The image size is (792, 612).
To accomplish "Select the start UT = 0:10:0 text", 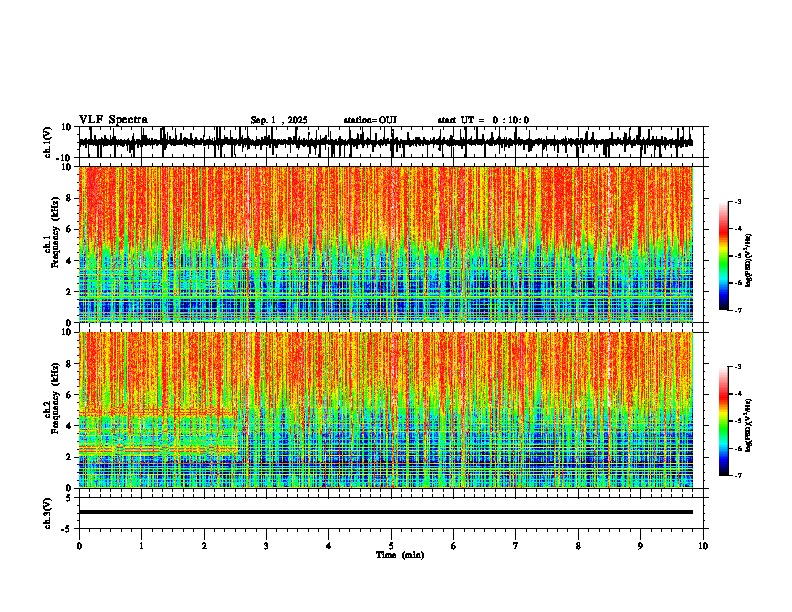I will point(483,120).
